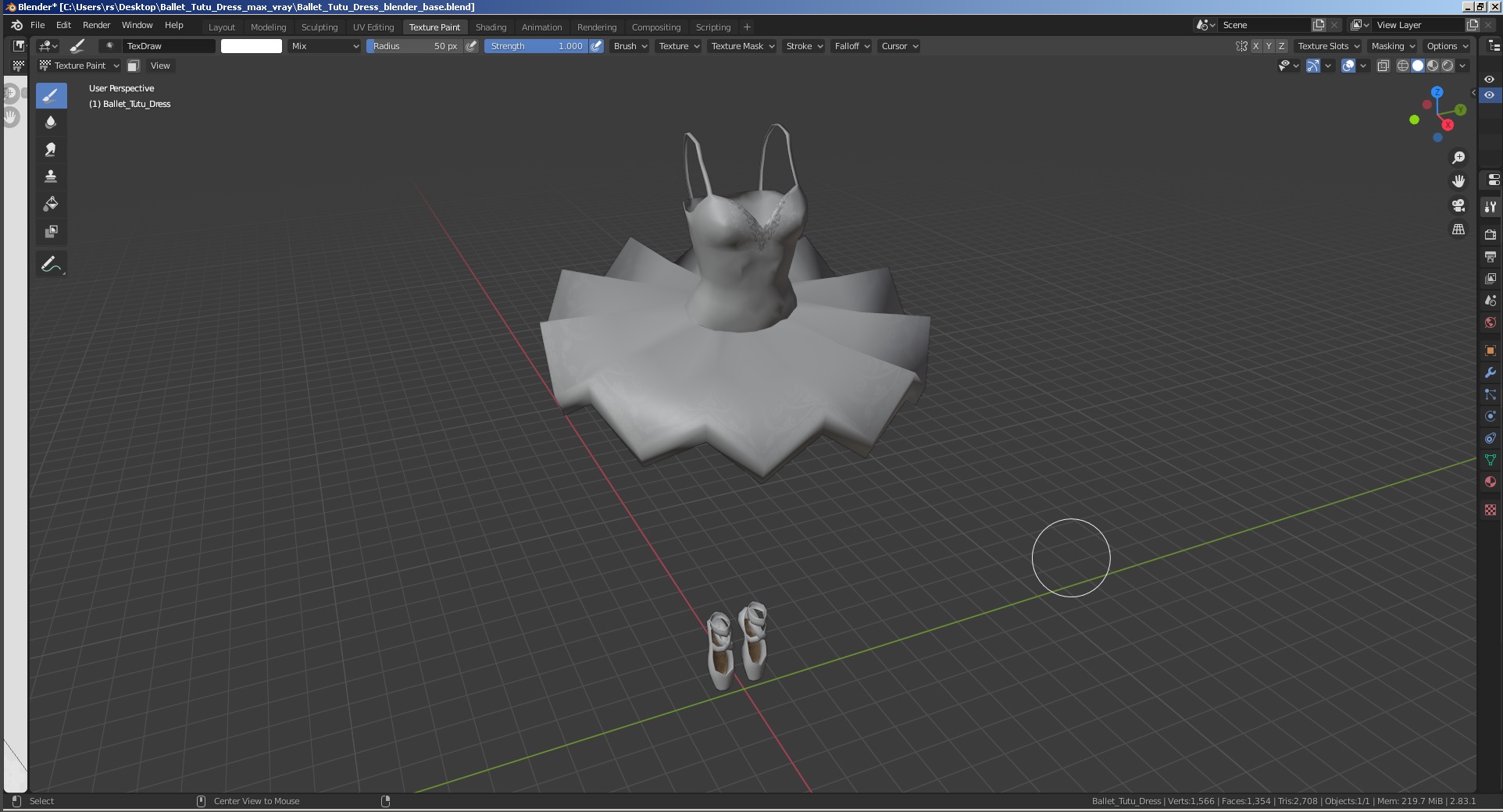
Task: Enable solid viewport shading
Action: tap(1418, 66)
